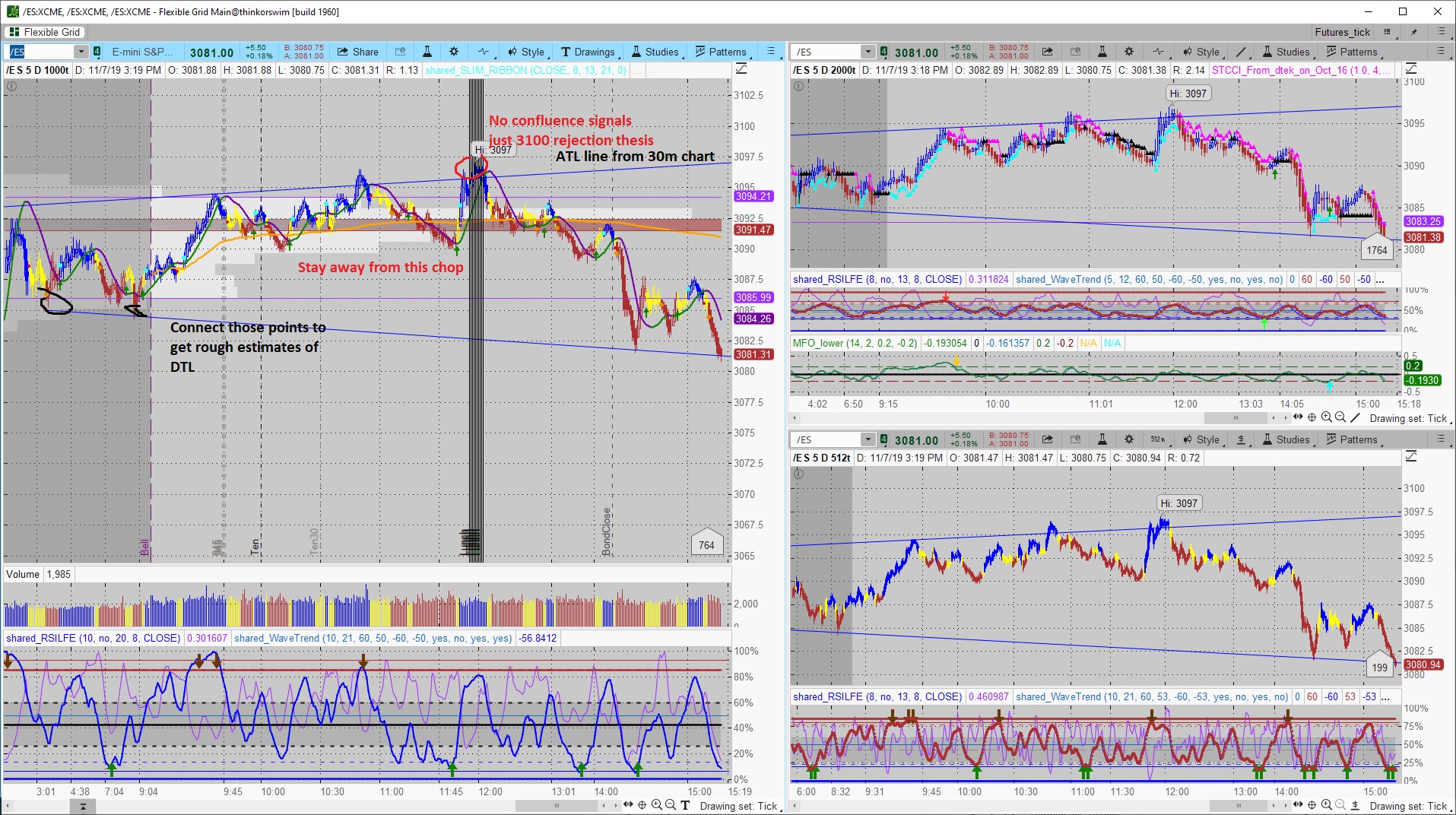Screen dimensions: 1456x815
Task: Open the Studies menu in left chart
Action: tap(655, 52)
